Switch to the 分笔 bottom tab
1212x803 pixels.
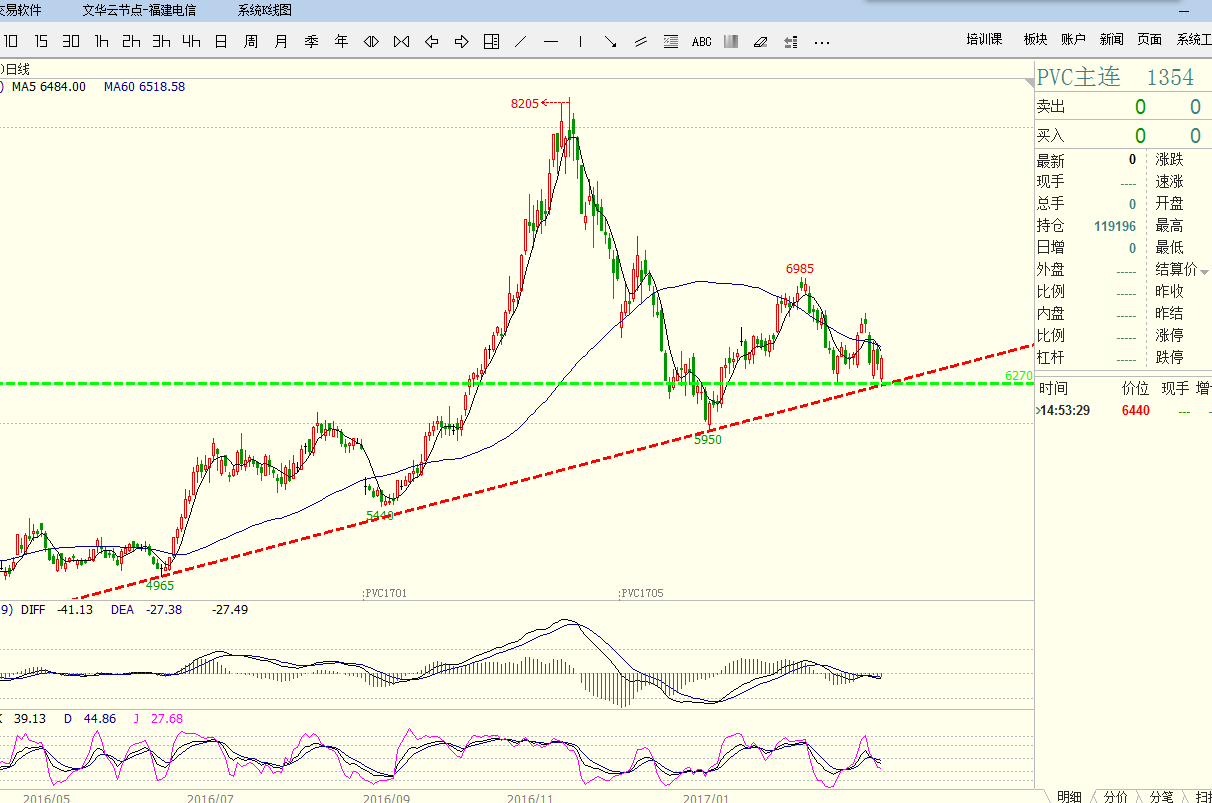[1161, 796]
